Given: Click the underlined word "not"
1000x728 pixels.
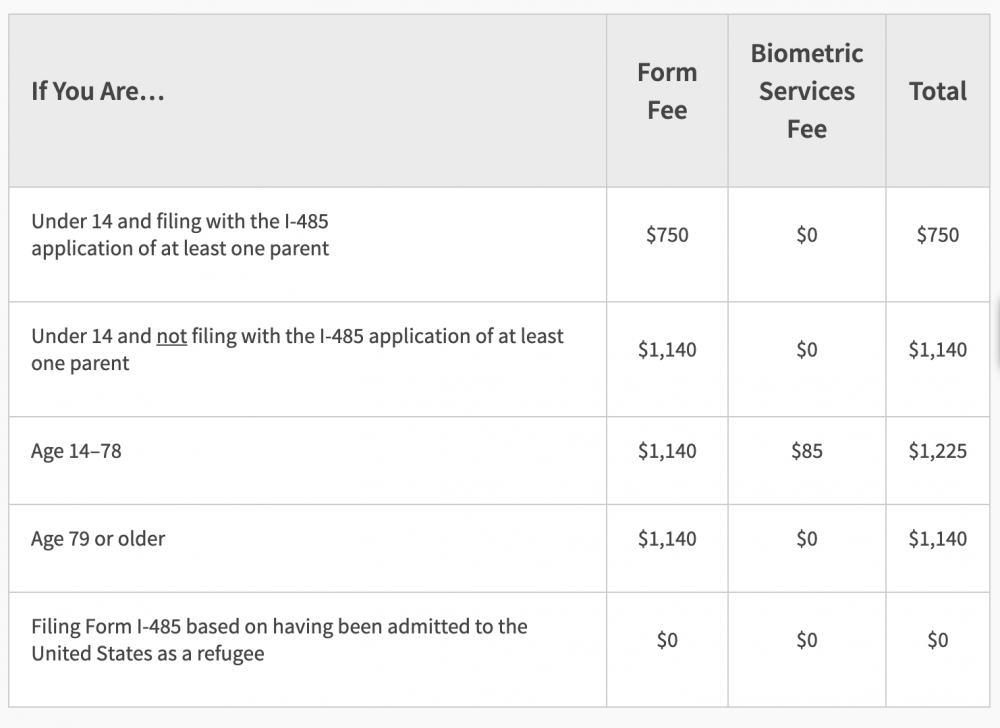Looking at the screenshot, I should pyautogui.click(x=171, y=337).
